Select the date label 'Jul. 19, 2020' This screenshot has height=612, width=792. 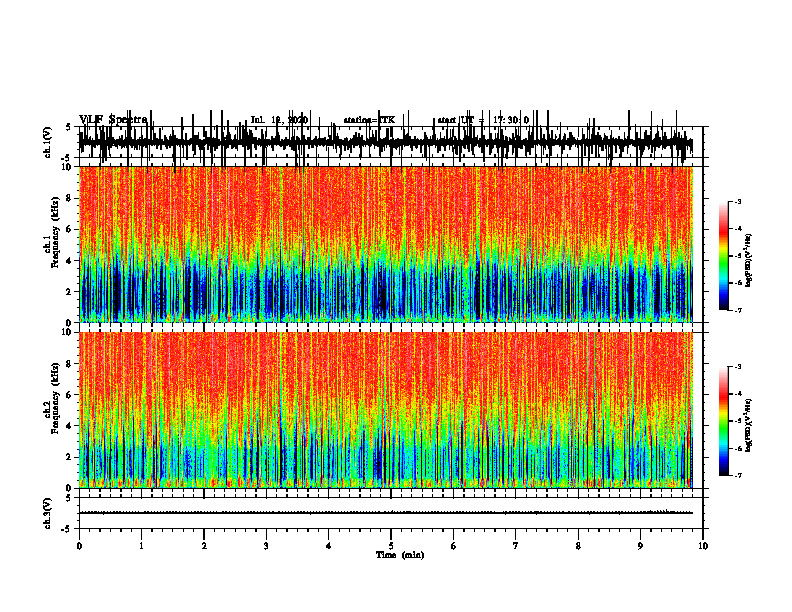(279, 120)
